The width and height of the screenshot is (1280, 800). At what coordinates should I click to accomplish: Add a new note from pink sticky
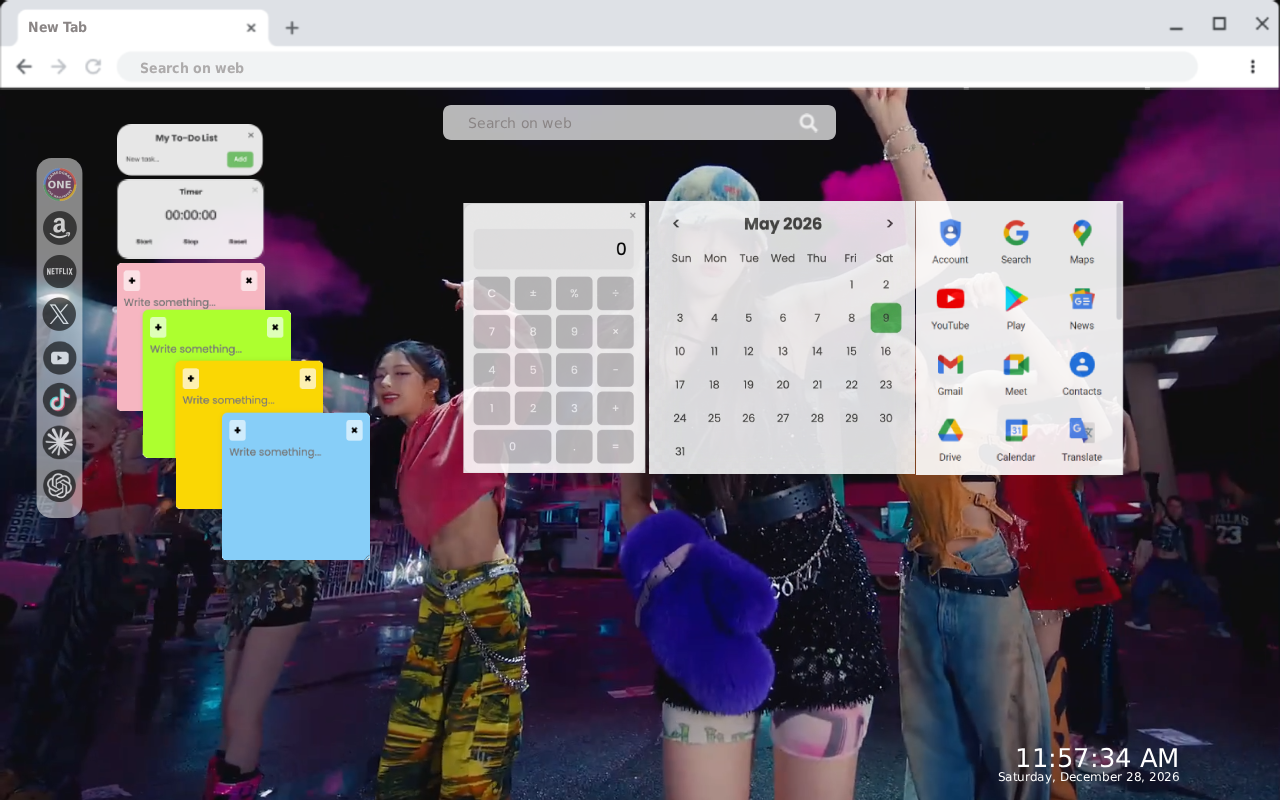click(132, 281)
